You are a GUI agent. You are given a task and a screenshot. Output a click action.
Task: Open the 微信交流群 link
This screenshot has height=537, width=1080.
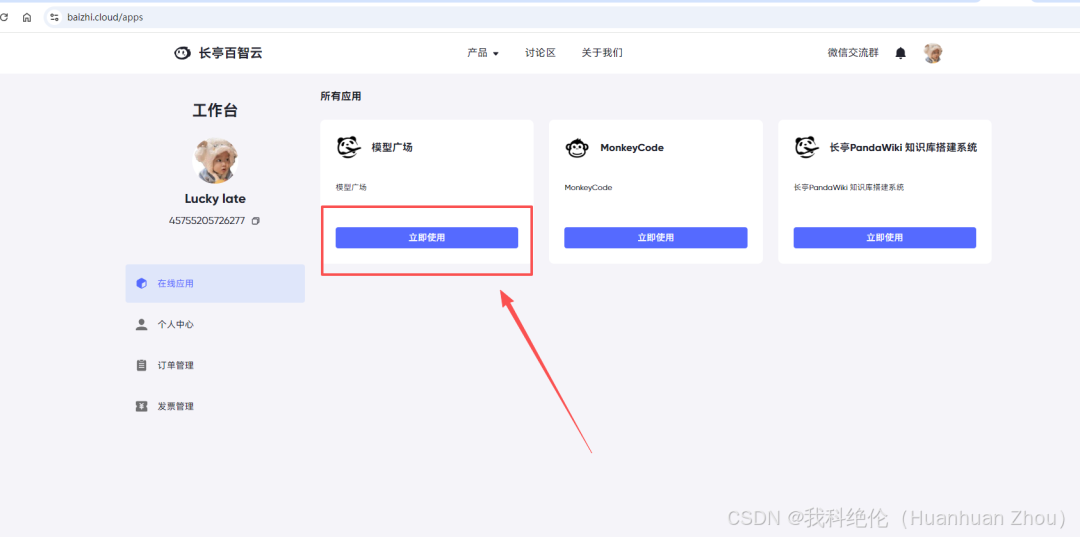tap(853, 53)
